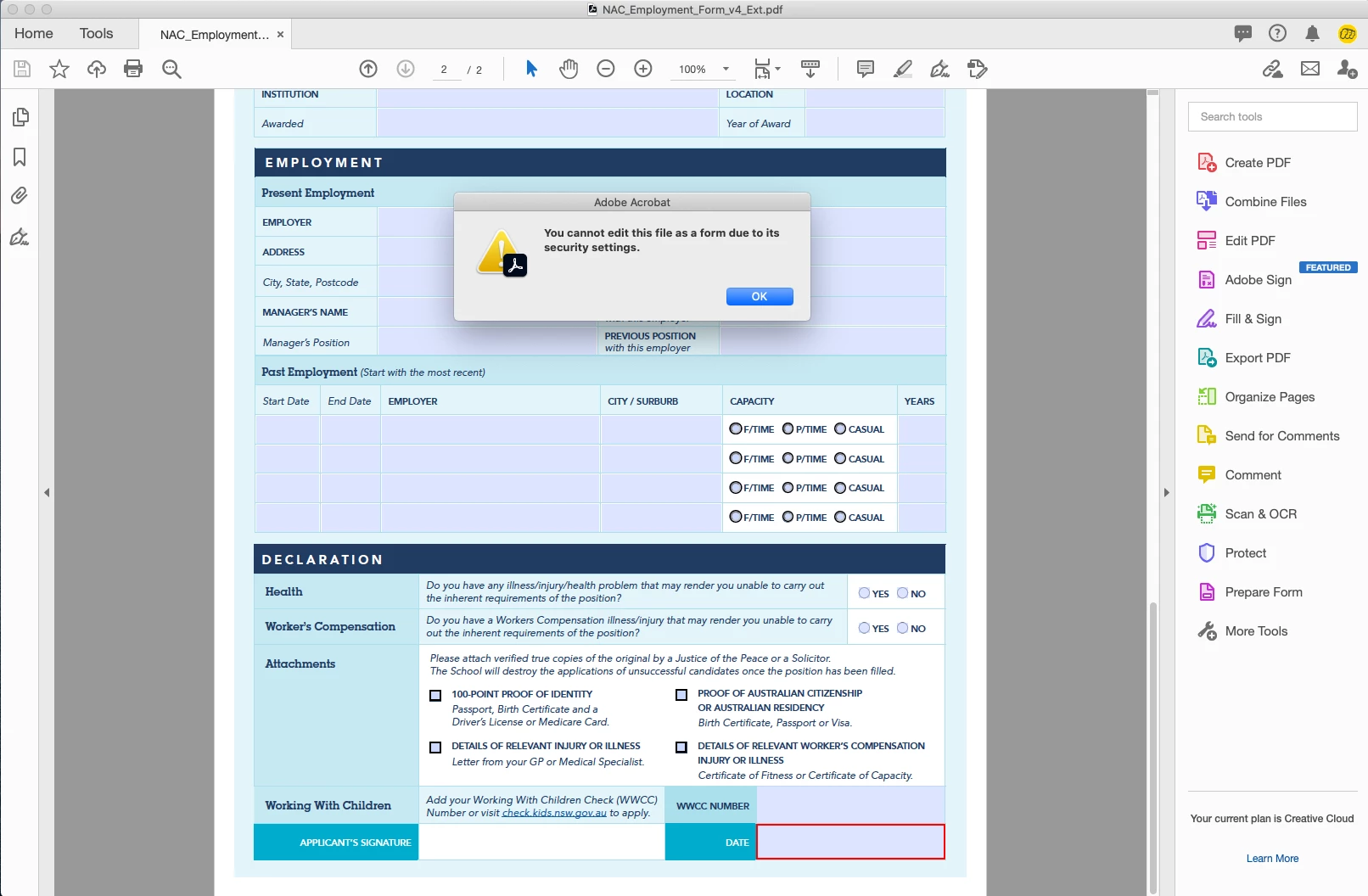
Task: Select the highlighter pen tool
Action: [903, 69]
